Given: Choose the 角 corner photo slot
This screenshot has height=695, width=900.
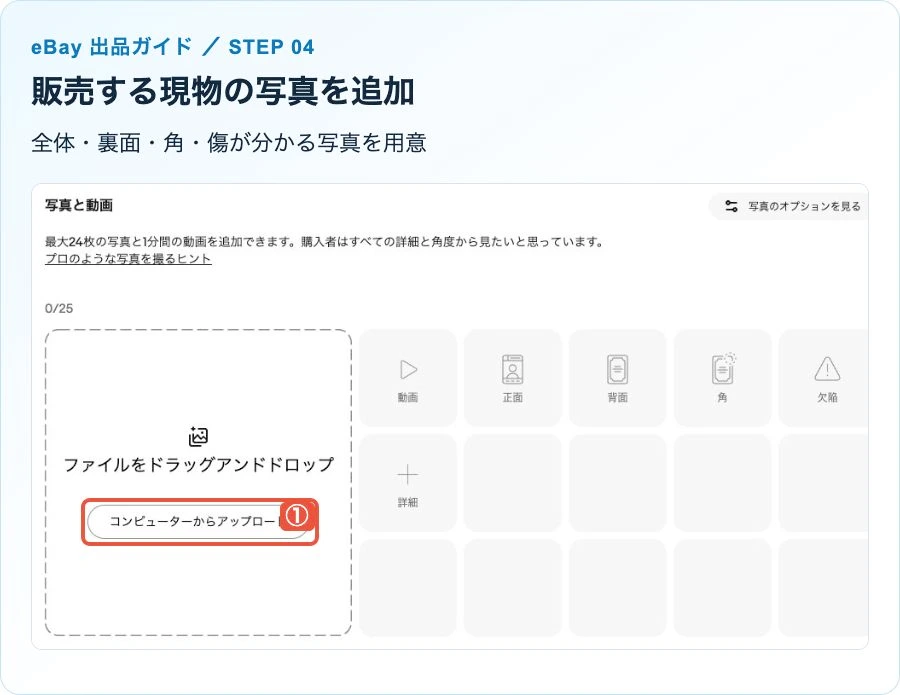Looking at the screenshot, I should pyautogui.click(x=723, y=378).
